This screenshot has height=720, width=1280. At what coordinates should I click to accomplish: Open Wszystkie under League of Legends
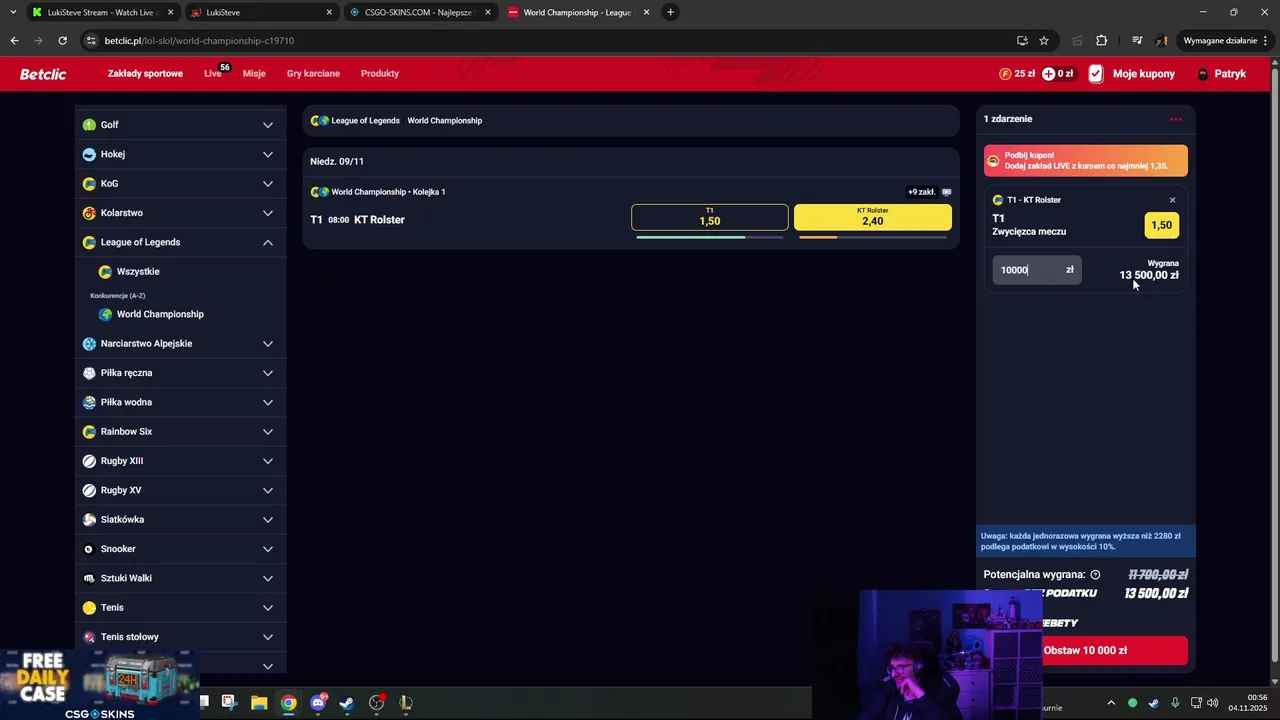(x=138, y=272)
